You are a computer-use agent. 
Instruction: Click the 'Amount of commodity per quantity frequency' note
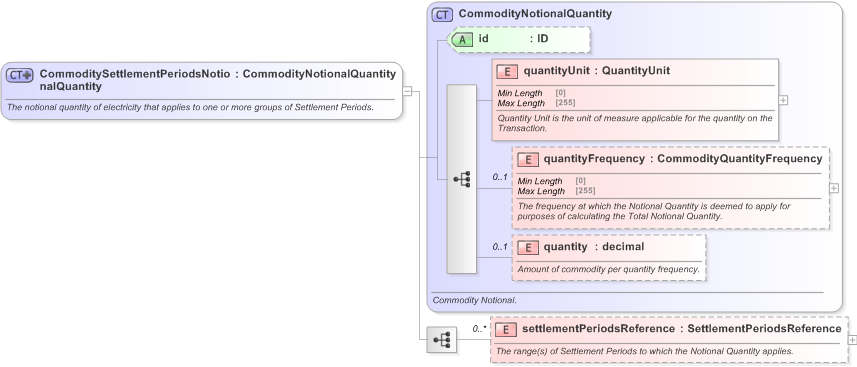point(608,269)
